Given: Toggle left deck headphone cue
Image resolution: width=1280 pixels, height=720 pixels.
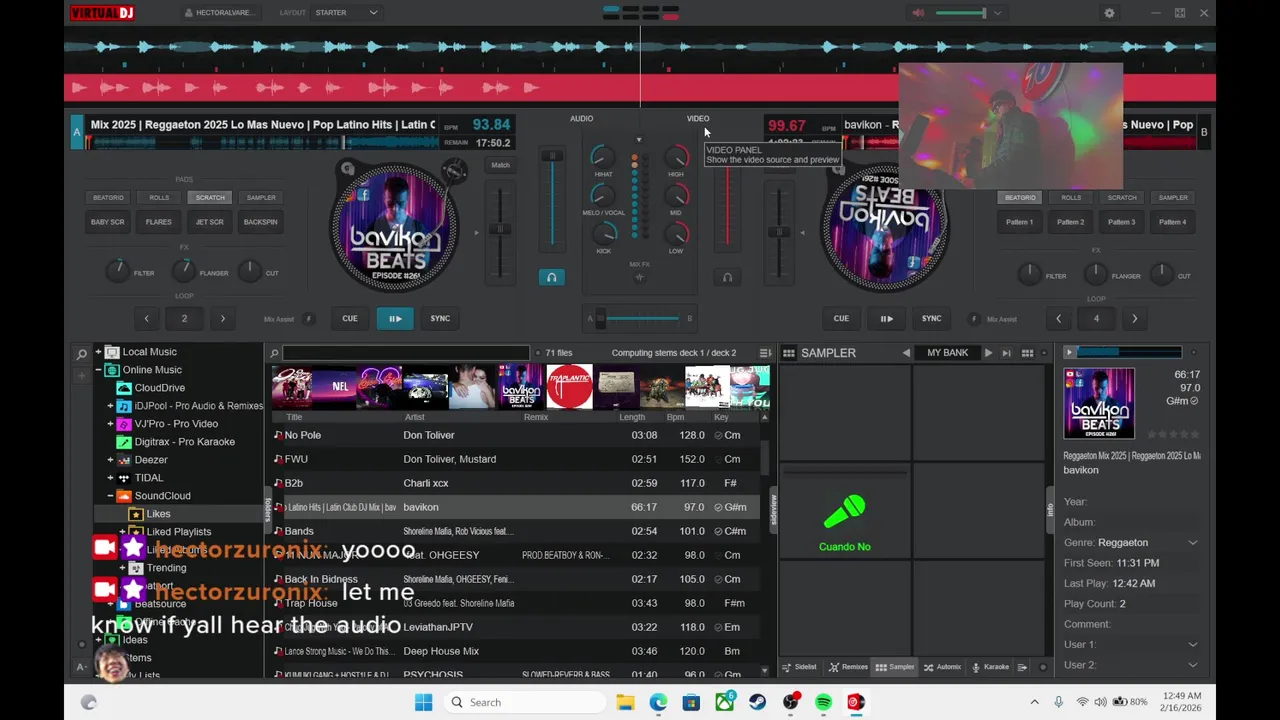Looking at the screenshot, I should pyautogui.click(x=551, y=277).
